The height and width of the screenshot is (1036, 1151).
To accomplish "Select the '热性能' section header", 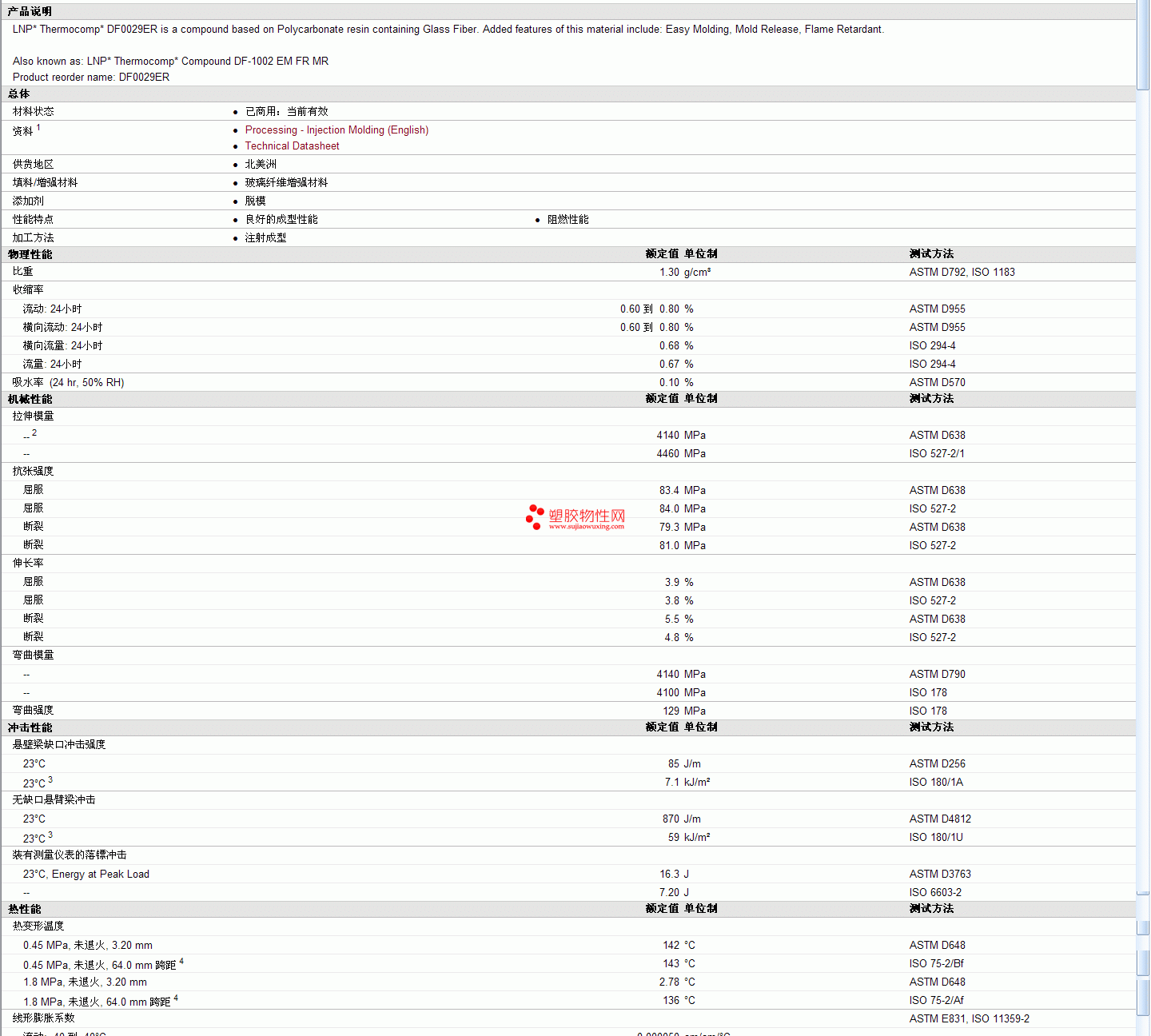I will click(x=24, y=909).
